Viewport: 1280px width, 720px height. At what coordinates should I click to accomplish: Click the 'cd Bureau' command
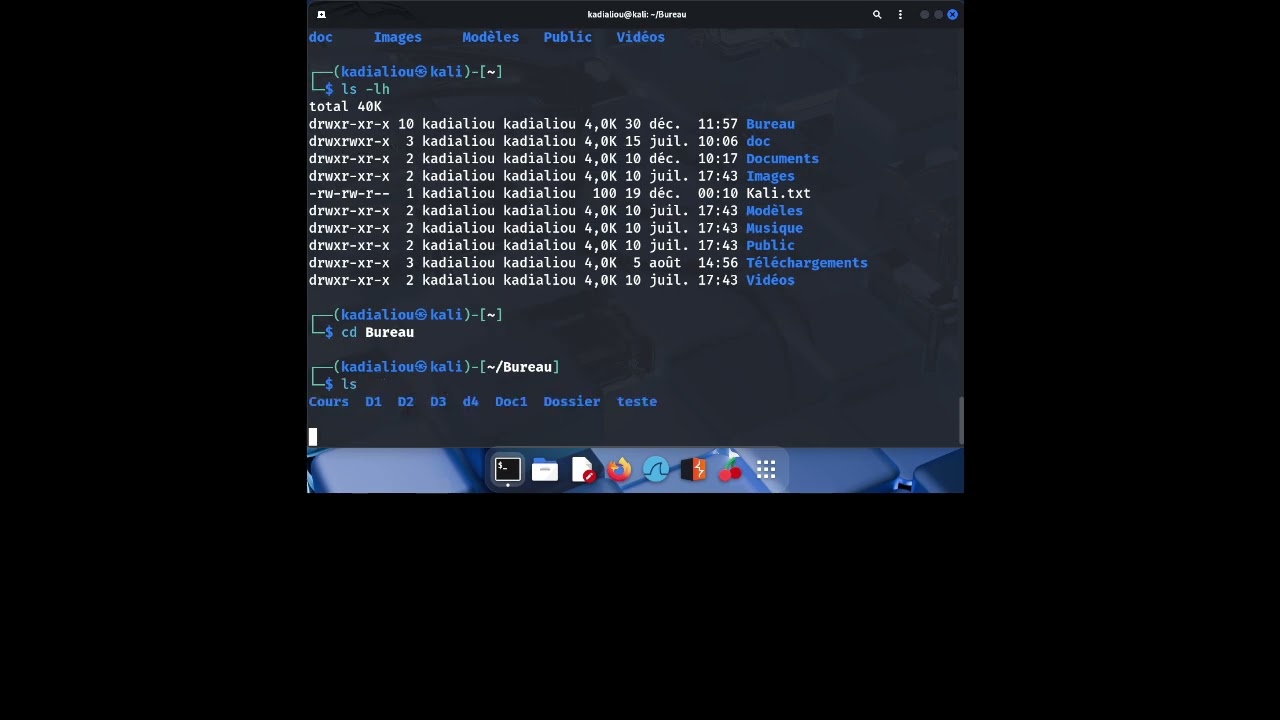coord(377,332)
